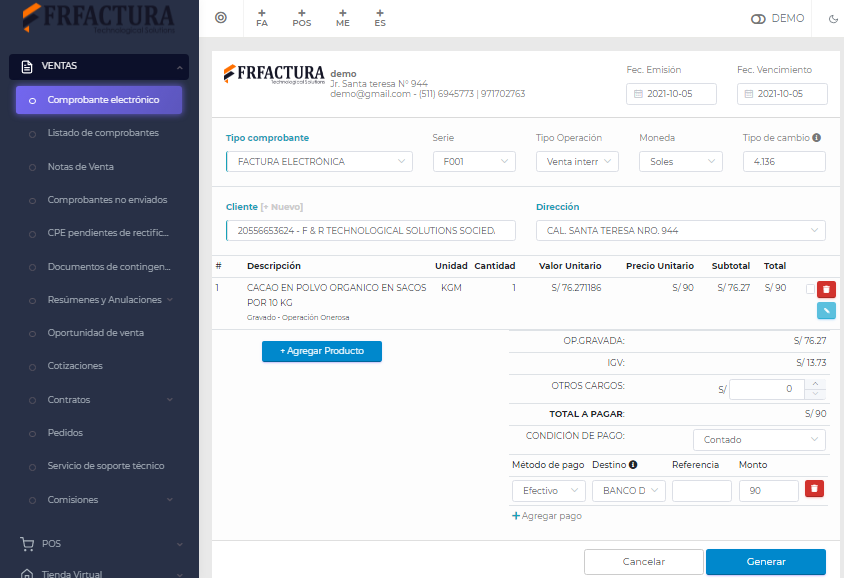Collapse the VENTAS menu section
The width and height of the screenshot is (844, 578).
coord(99,67)
